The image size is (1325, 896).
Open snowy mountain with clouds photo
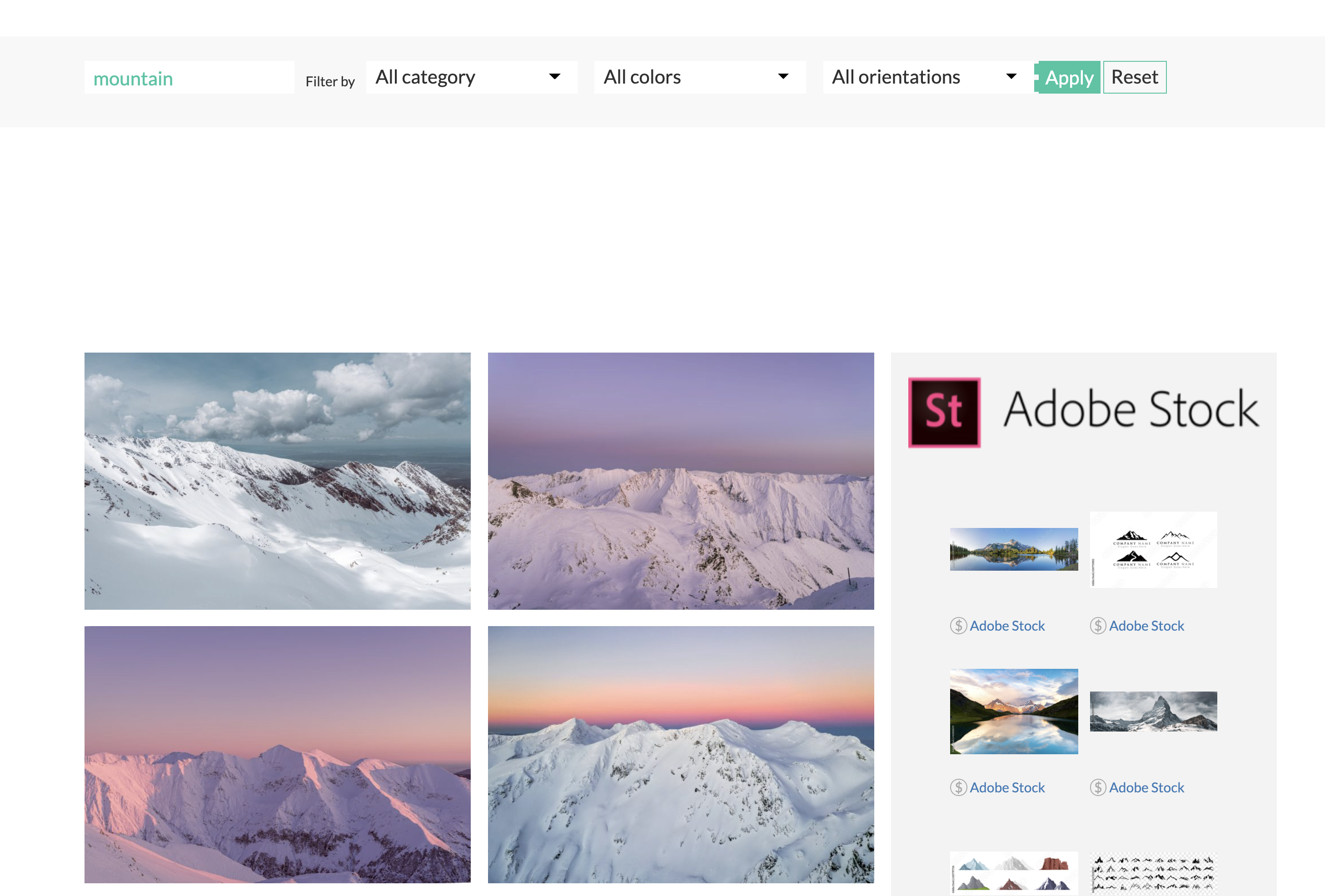277,481
